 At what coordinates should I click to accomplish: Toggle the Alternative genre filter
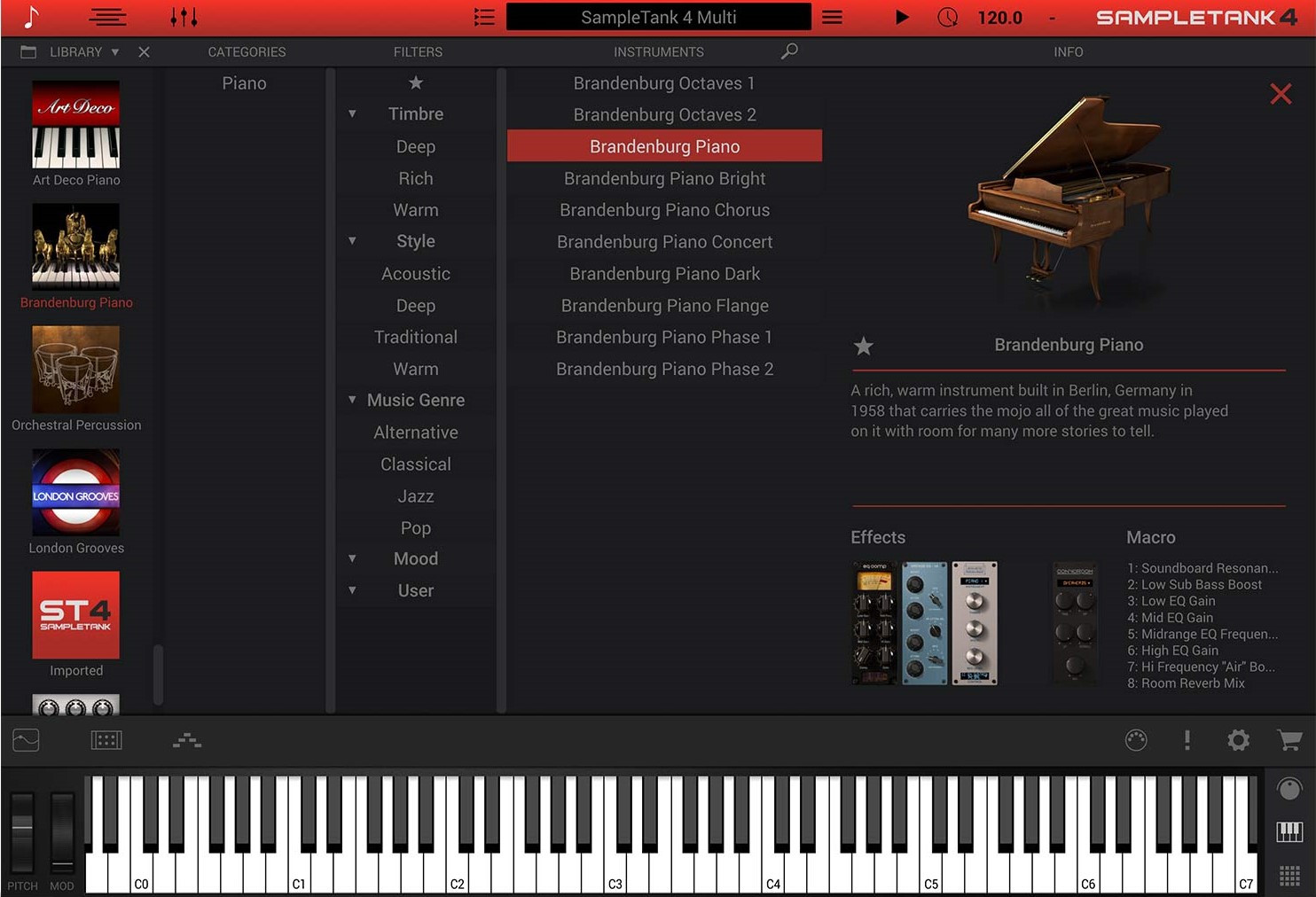point(416,433)
